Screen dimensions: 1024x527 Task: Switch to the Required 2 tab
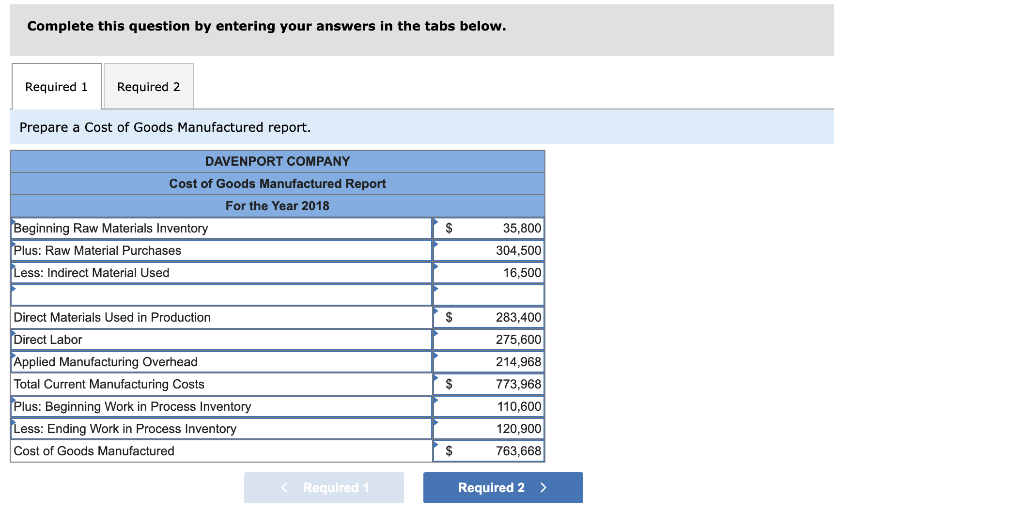tap(149, 86)
